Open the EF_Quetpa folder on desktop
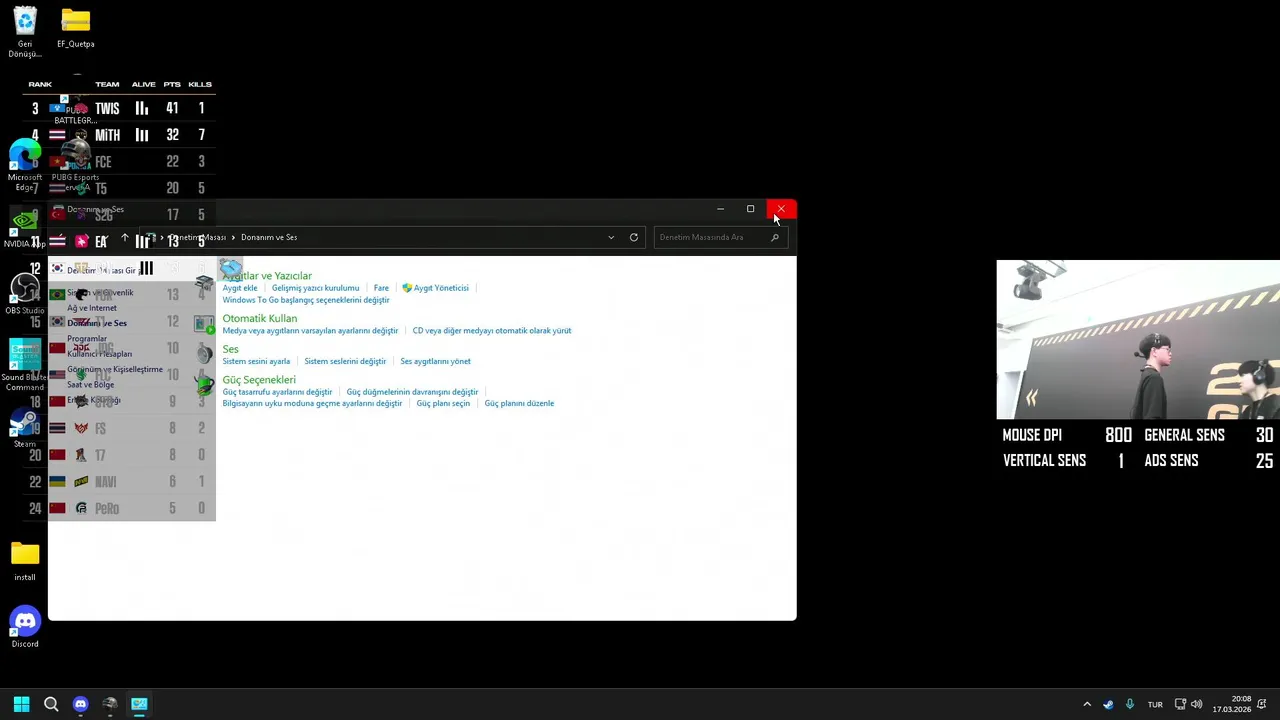The height and width of the screenshot is (720, 1280). (75, 29)
